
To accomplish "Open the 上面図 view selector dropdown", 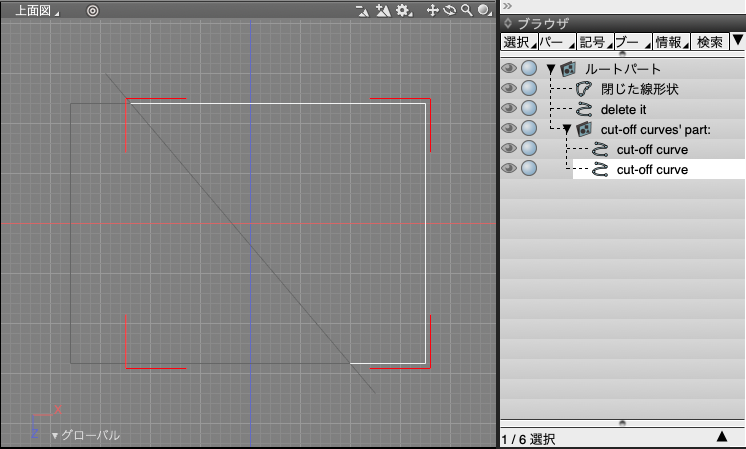I will [36, 10].
